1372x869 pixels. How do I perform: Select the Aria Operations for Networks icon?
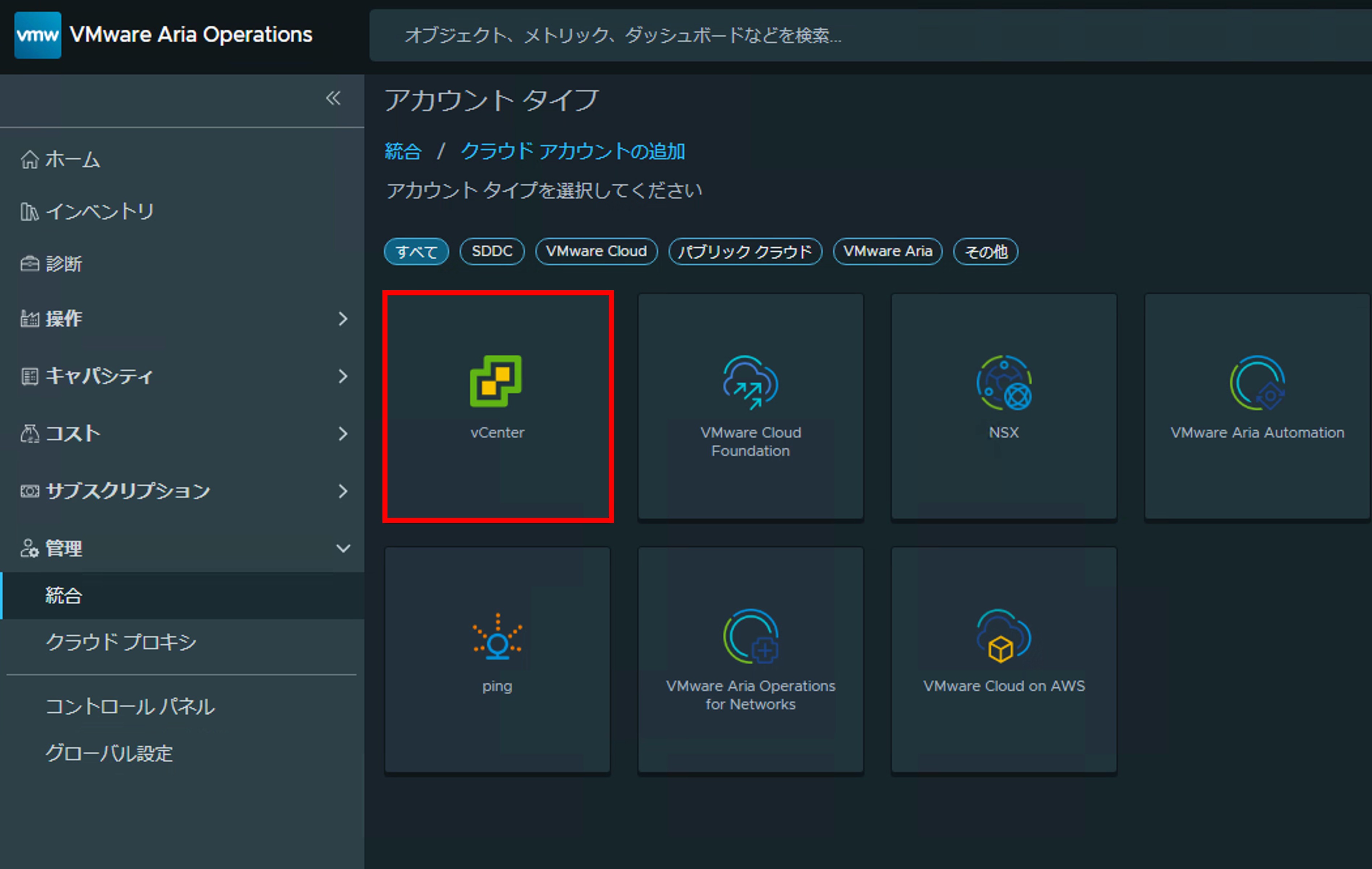[750, 636]
